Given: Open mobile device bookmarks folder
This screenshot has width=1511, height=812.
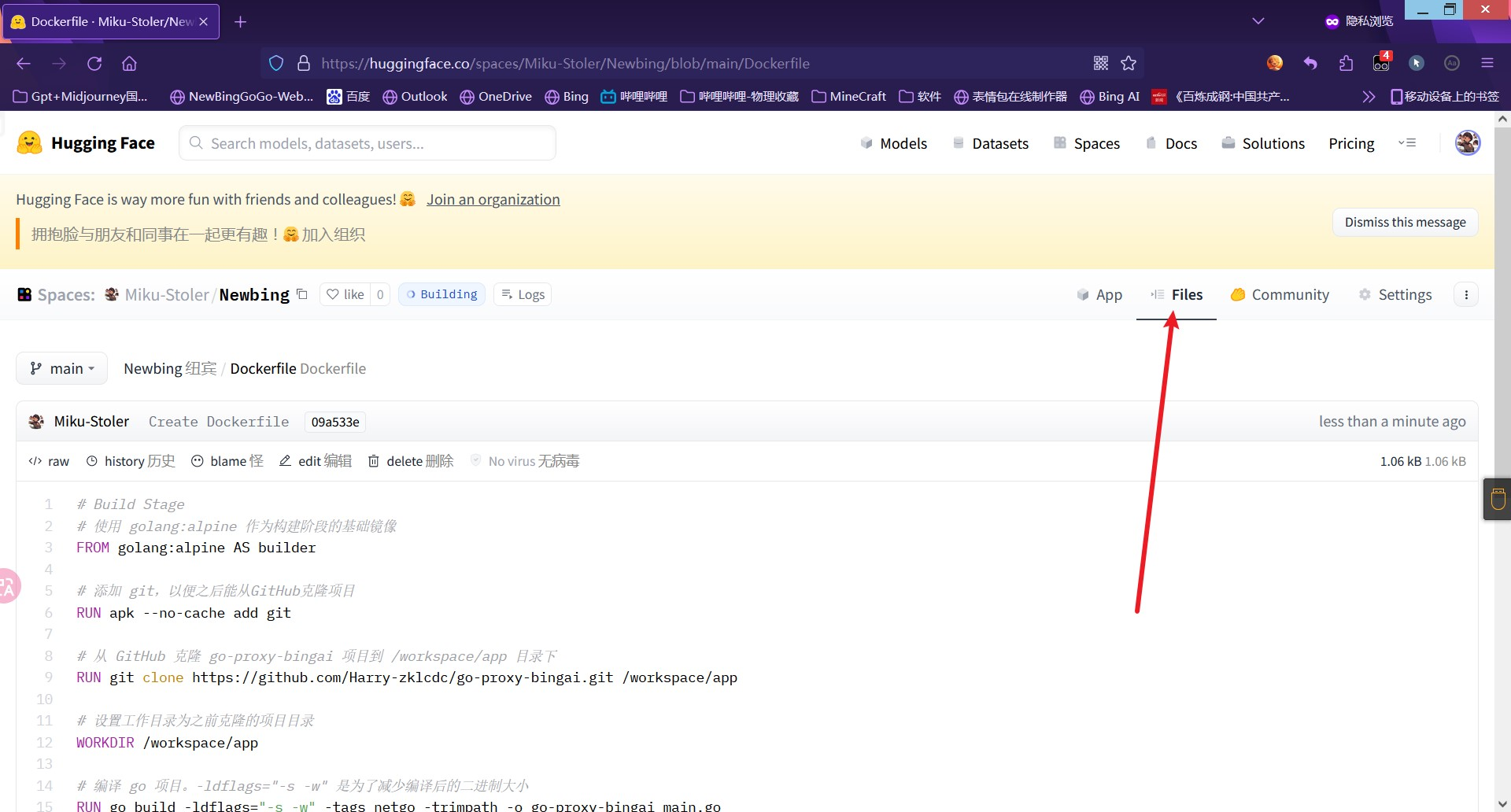Looking at the screenshot, I should 1444,97.
